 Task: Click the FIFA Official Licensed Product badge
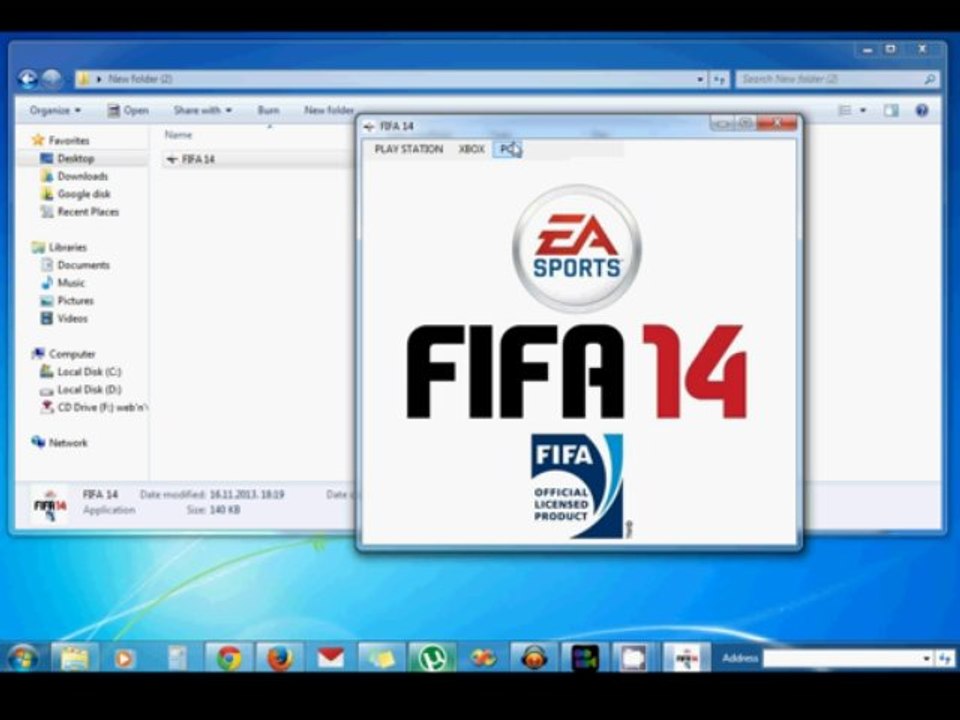tap(577, 487)
